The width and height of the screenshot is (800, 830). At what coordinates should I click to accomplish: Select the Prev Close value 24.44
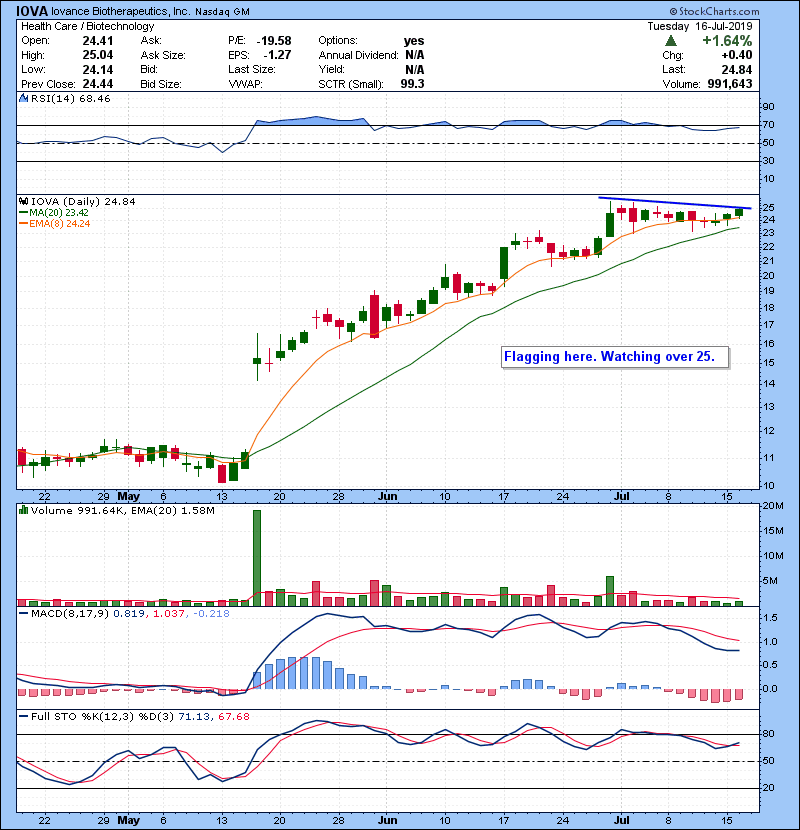pos(97,84)
